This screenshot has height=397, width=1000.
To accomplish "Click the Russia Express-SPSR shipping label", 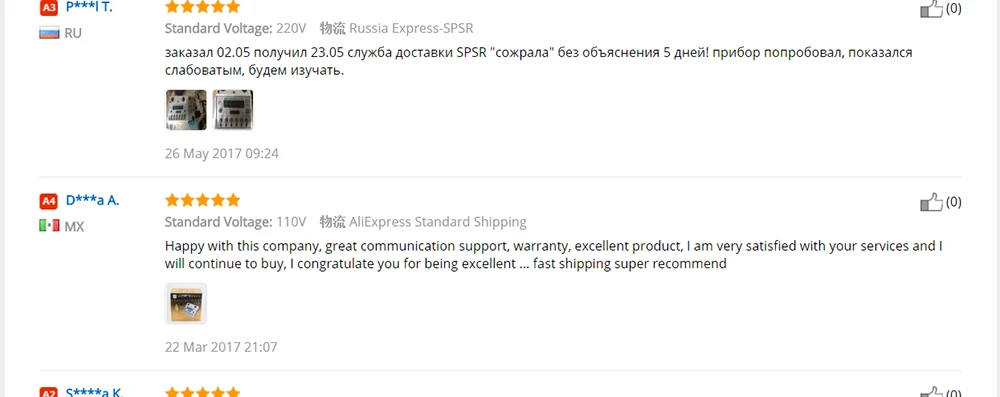I will [411, 28].
